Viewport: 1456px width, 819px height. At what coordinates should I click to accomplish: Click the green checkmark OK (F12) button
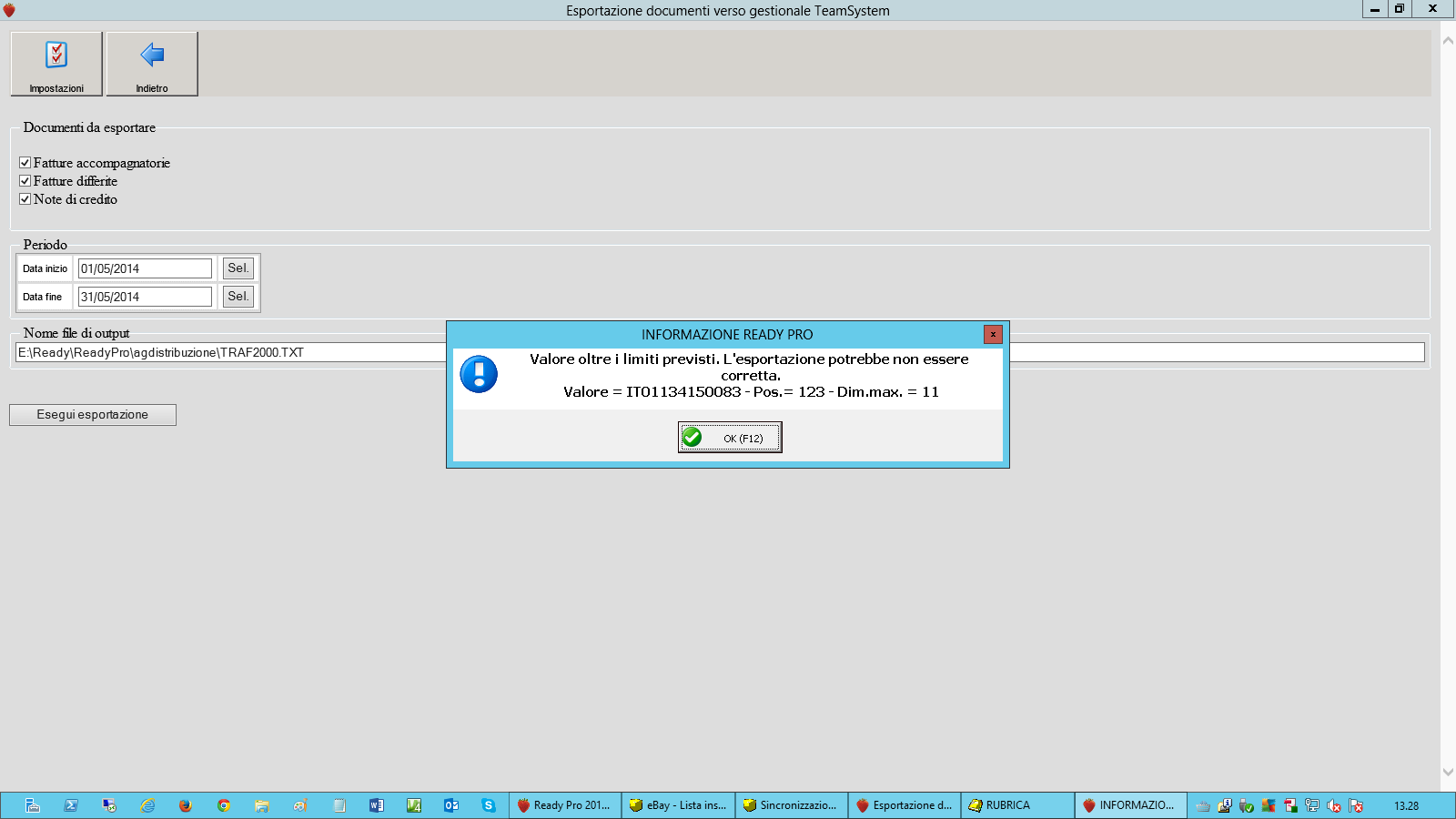point(730,438)
